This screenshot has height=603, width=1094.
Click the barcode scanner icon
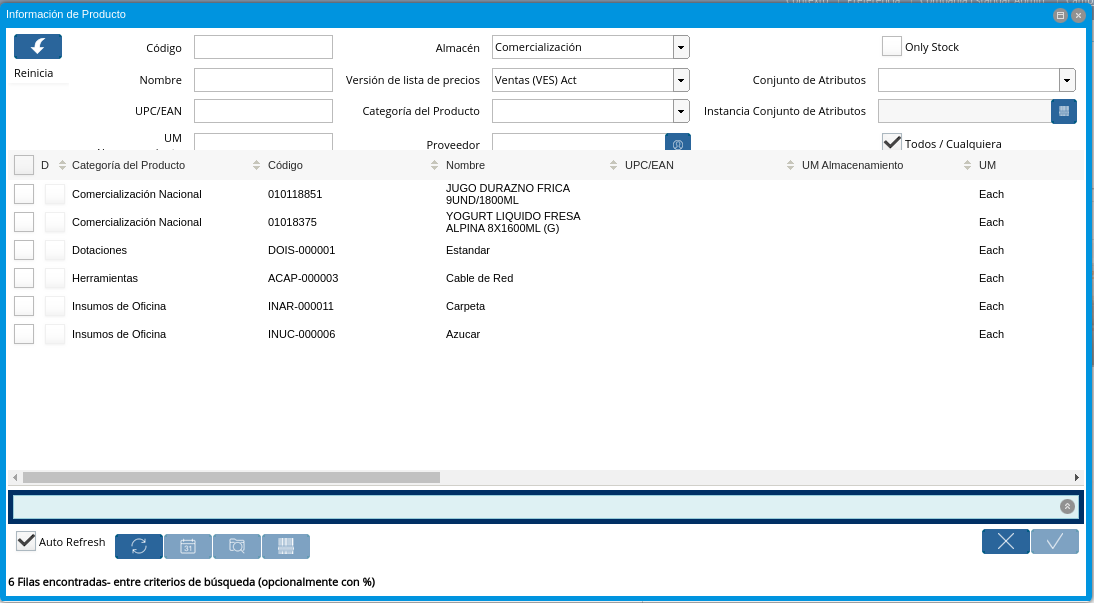click(x=285, y=546)
